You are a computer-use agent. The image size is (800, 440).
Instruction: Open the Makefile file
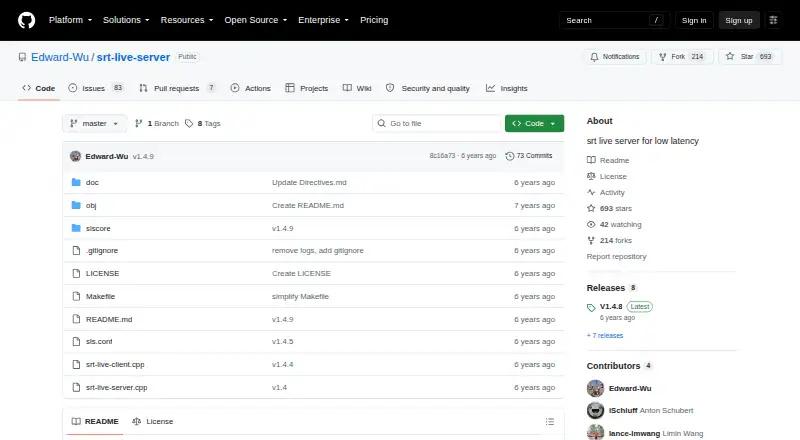(x=101, y=297)
